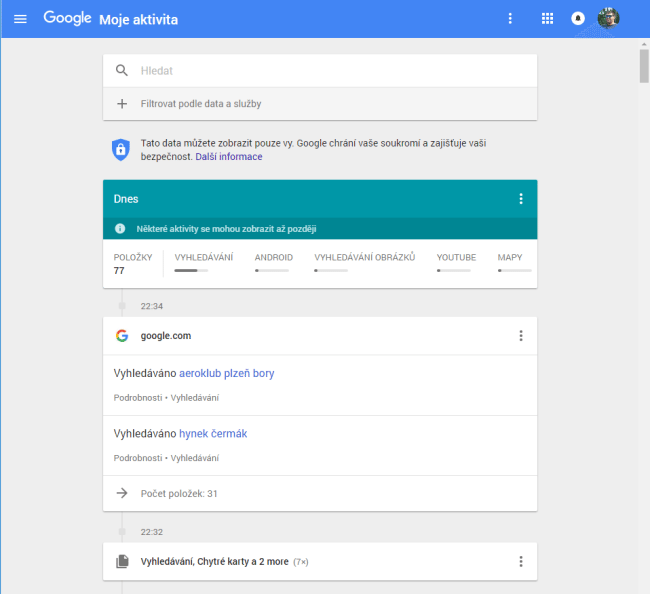Click Dnes header title

click(x=126, y=199)
